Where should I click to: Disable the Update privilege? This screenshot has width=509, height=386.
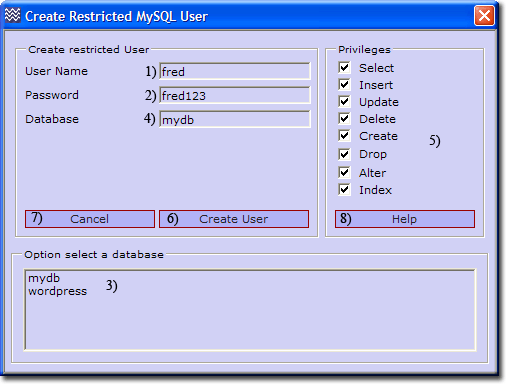pos(344,101)
